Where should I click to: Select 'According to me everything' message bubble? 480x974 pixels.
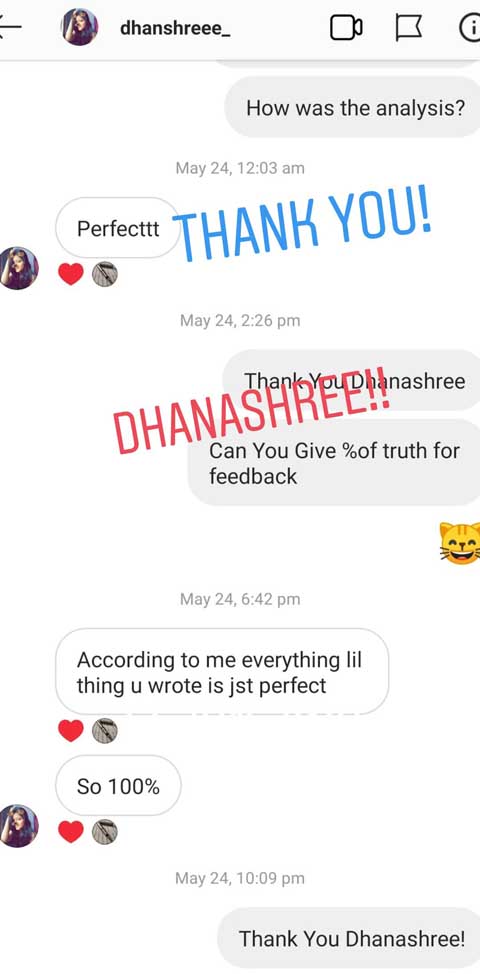222,671
